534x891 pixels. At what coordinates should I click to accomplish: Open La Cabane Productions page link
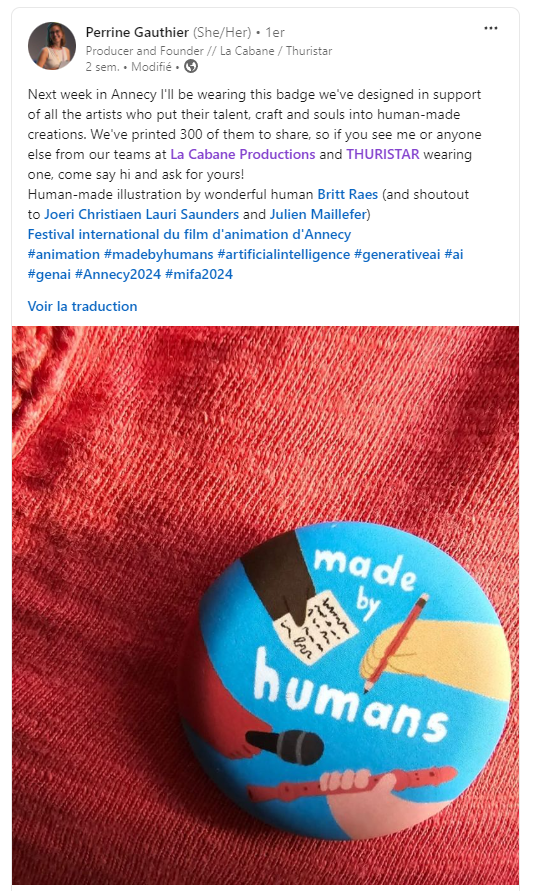point(243,154)
